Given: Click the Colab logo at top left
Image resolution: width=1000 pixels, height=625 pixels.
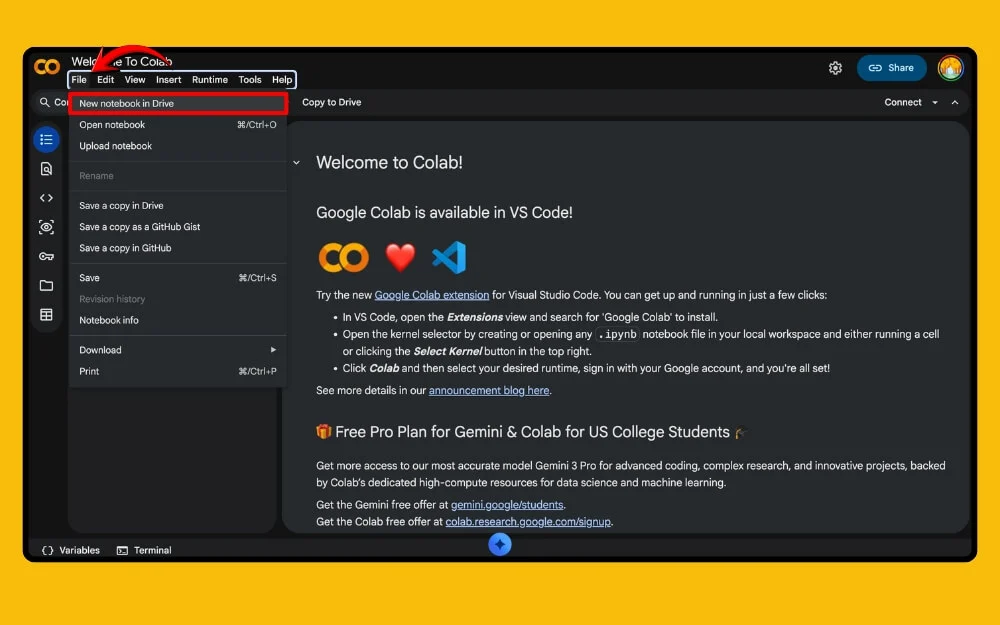Looking at the screenshot, I should pos(46,67).
